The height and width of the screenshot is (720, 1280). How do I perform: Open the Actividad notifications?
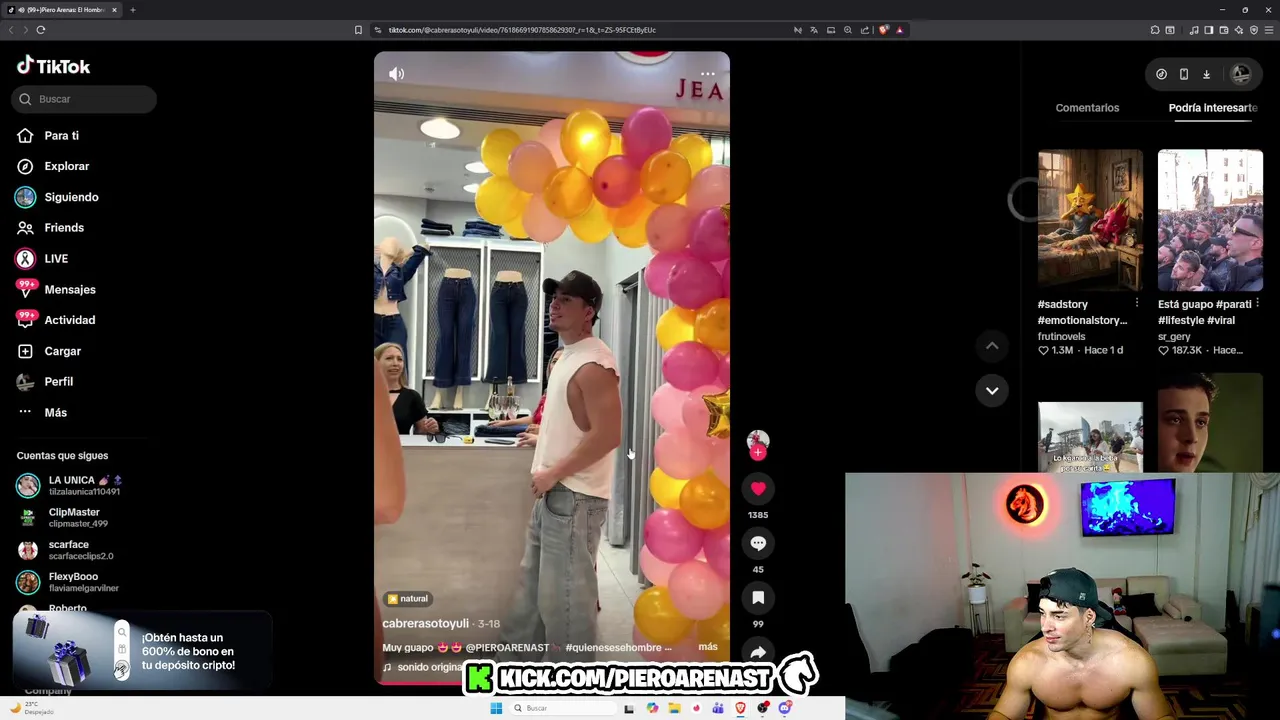(70, 320)
